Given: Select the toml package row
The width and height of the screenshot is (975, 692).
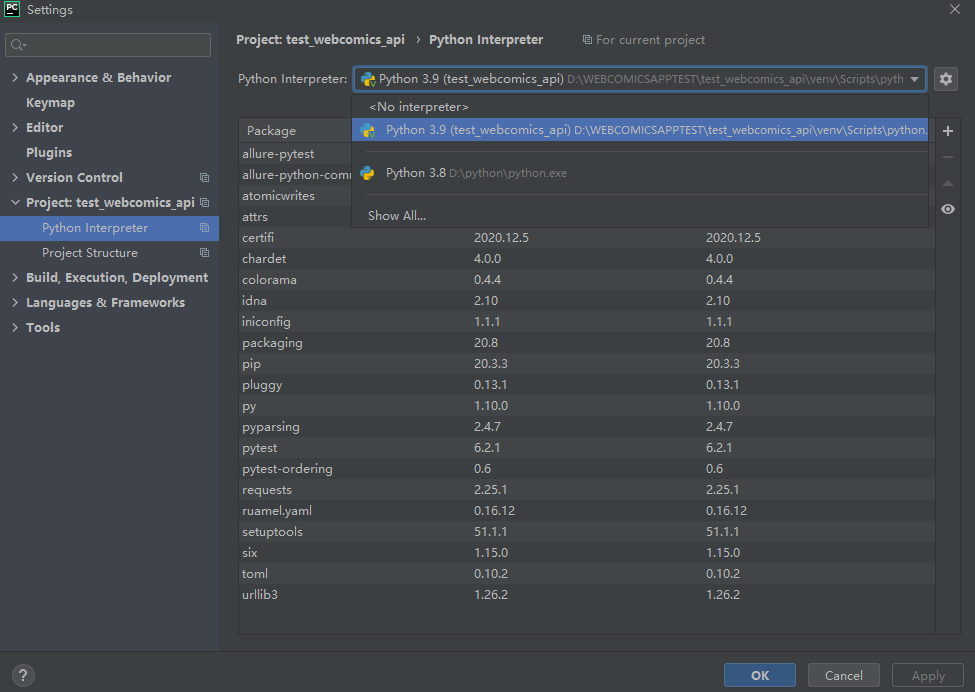Looking at the screenshot, I should (587, 573).
